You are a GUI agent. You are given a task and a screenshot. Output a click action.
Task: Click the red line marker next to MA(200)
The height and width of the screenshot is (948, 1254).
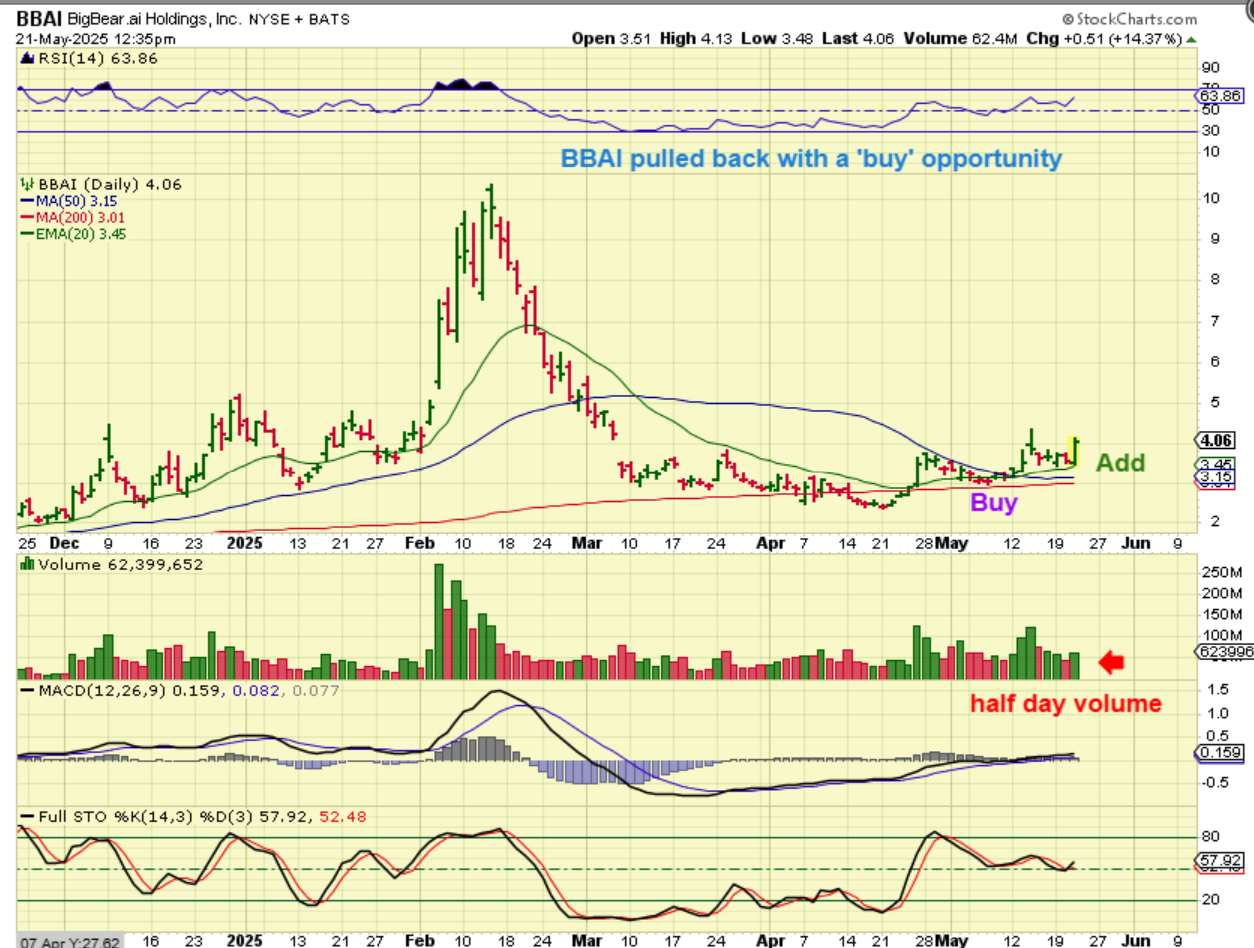click(x=26, y=217)
